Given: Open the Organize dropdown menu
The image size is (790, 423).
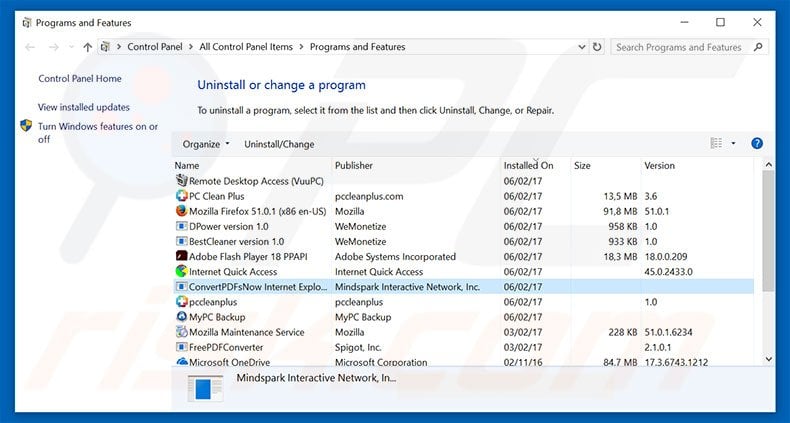Looking at the screenshot, I should click(x=206, y=144).
